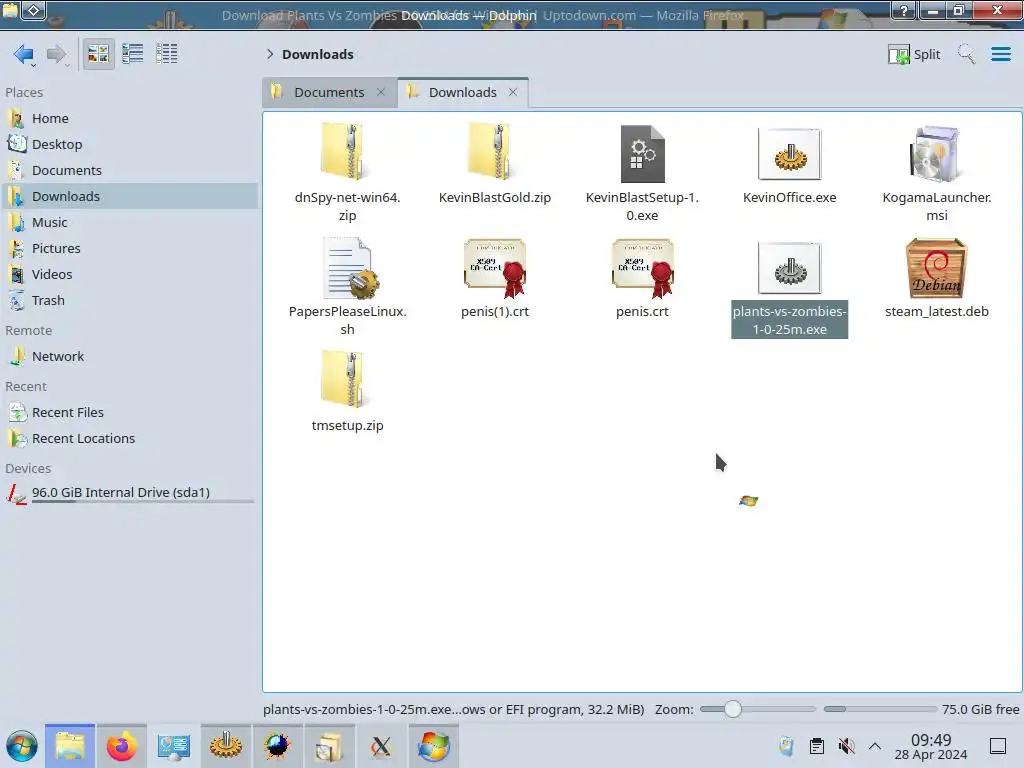This screenshot has width=1024, height=768.
Task: Open Pictures in Places
Action: point(131,249)
